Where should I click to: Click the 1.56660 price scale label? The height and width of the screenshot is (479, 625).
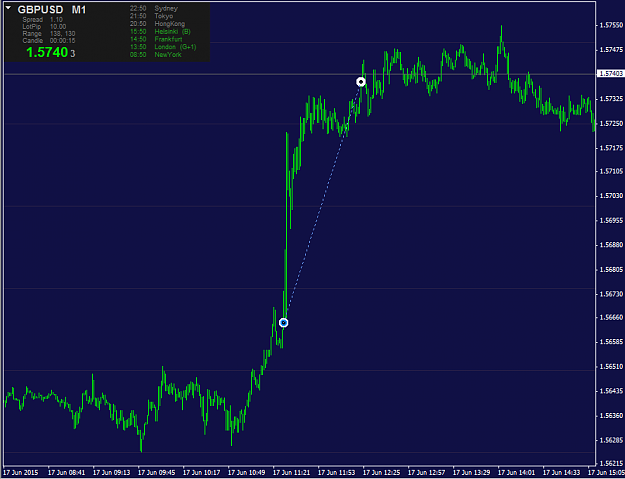[611, 318]
